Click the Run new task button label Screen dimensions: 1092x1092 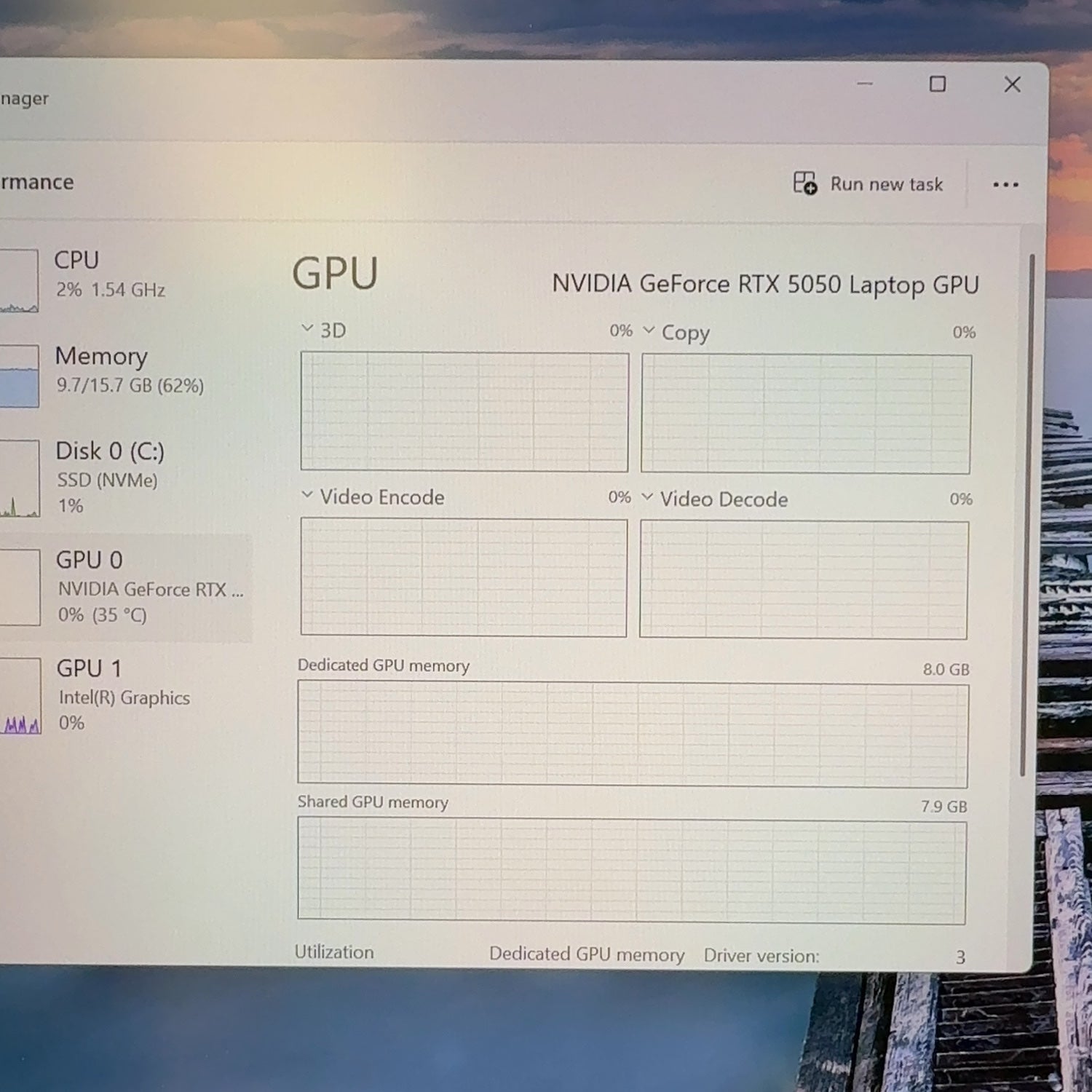(x=887, y=184)
